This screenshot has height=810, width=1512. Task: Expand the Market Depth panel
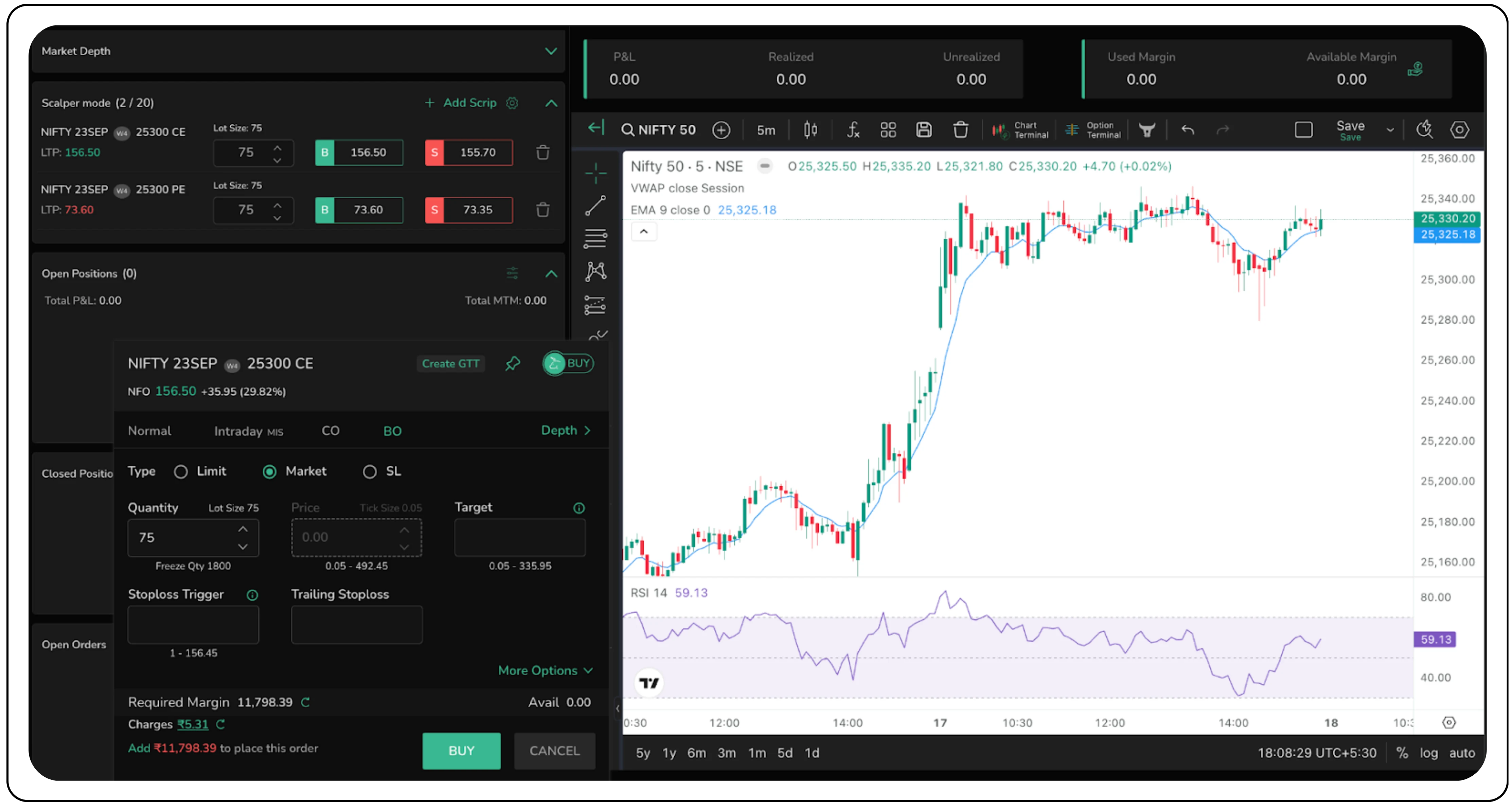click(x=551, y=51)
